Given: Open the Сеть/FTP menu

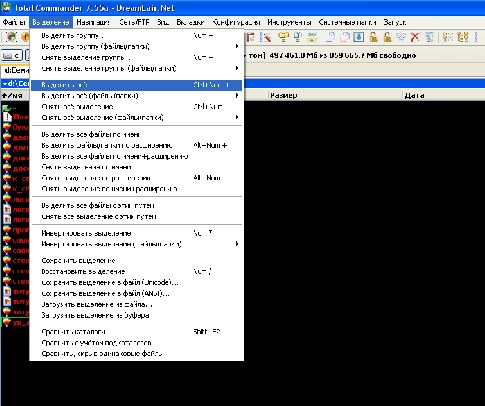Looking at the screenshot, I should pyautogui.click(x=134, y=22).
